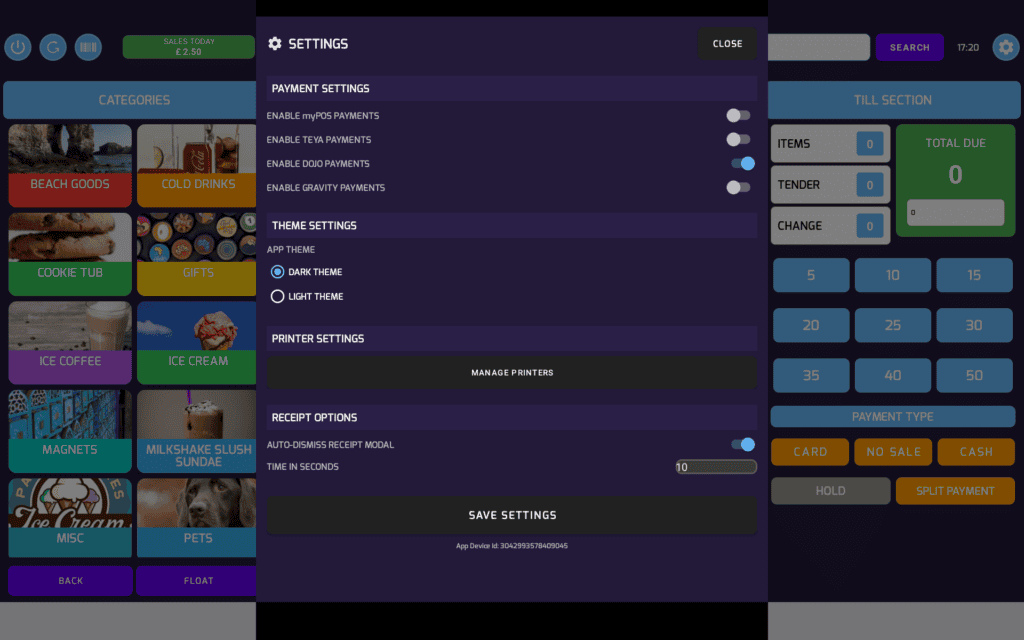Open the Magnets category

coord(70,431)
